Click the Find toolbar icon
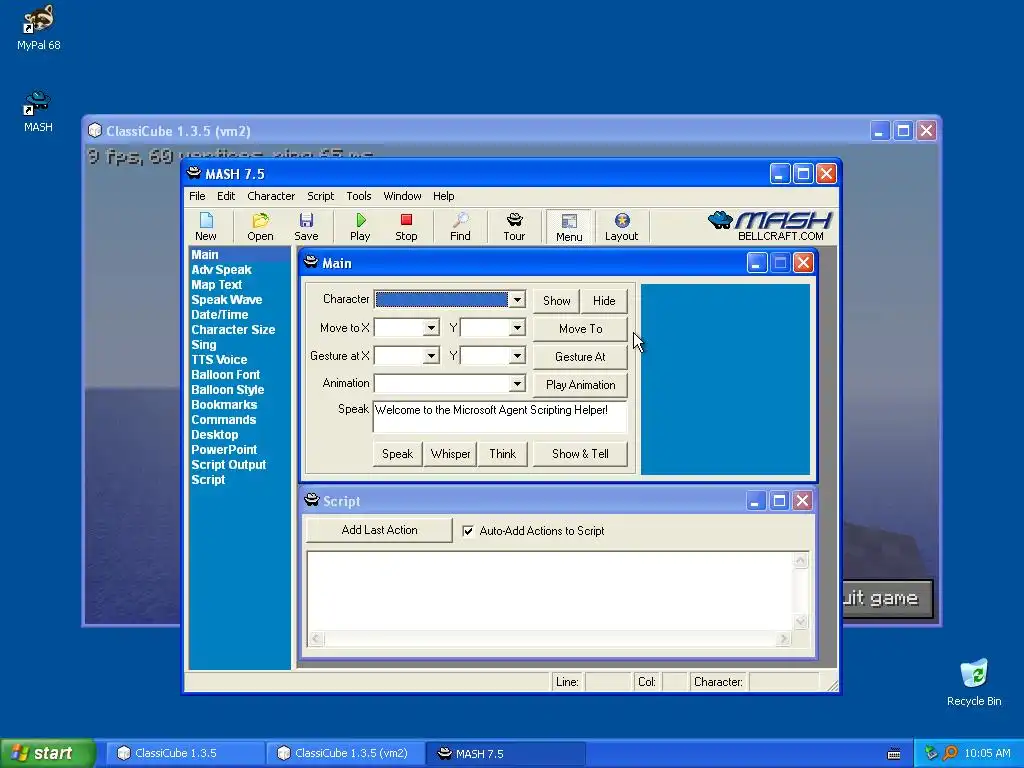 click(460, 227)
